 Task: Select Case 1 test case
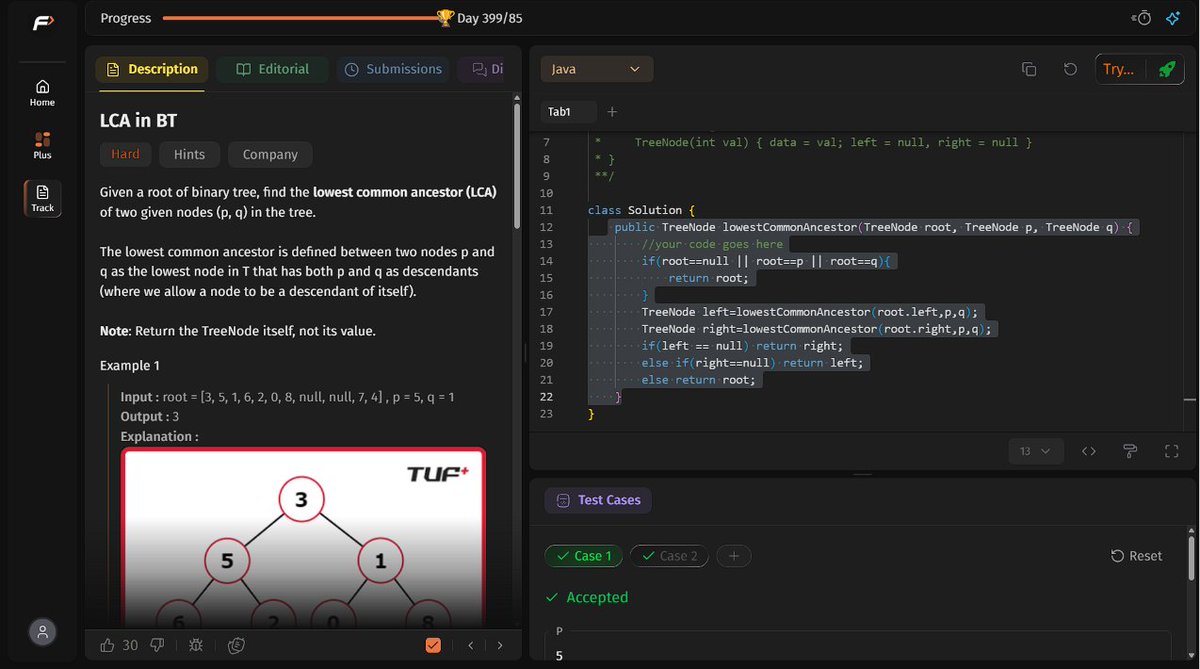pos(585,556)
